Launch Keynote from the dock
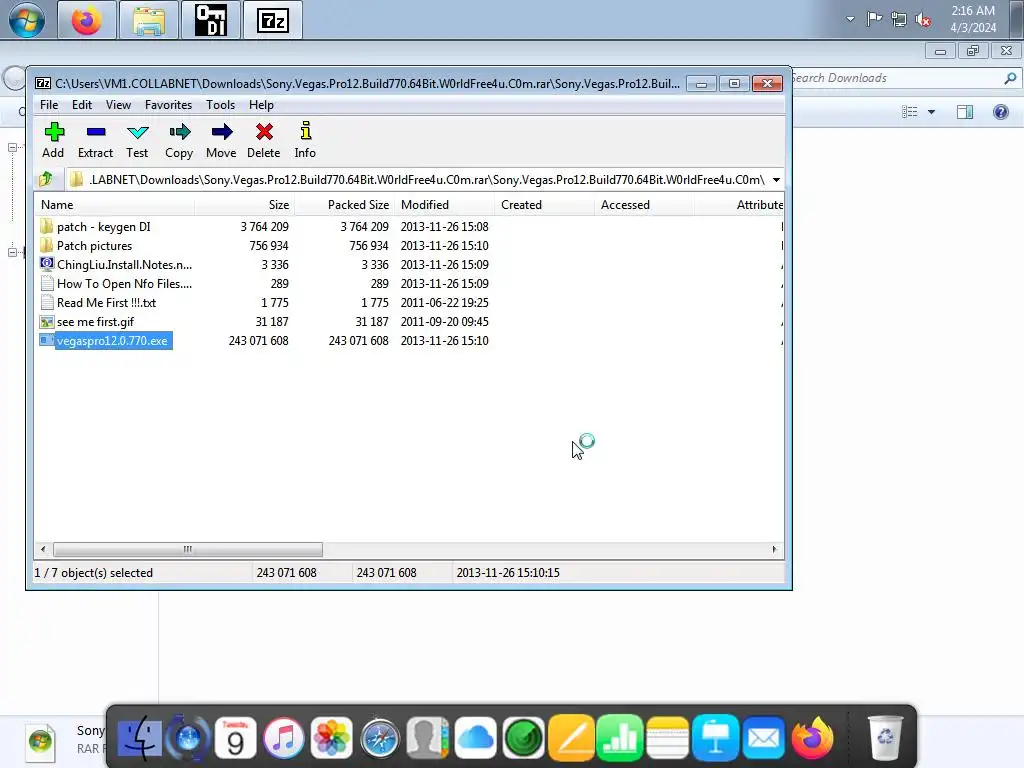Viewport: 1024px width, 768px height. (716, 739)
